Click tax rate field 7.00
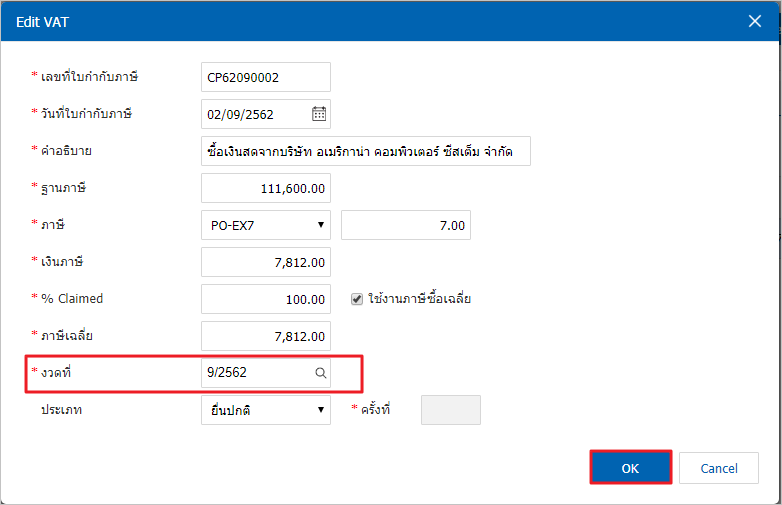Viewport: 782px width, 505px height. click(406, 225)
